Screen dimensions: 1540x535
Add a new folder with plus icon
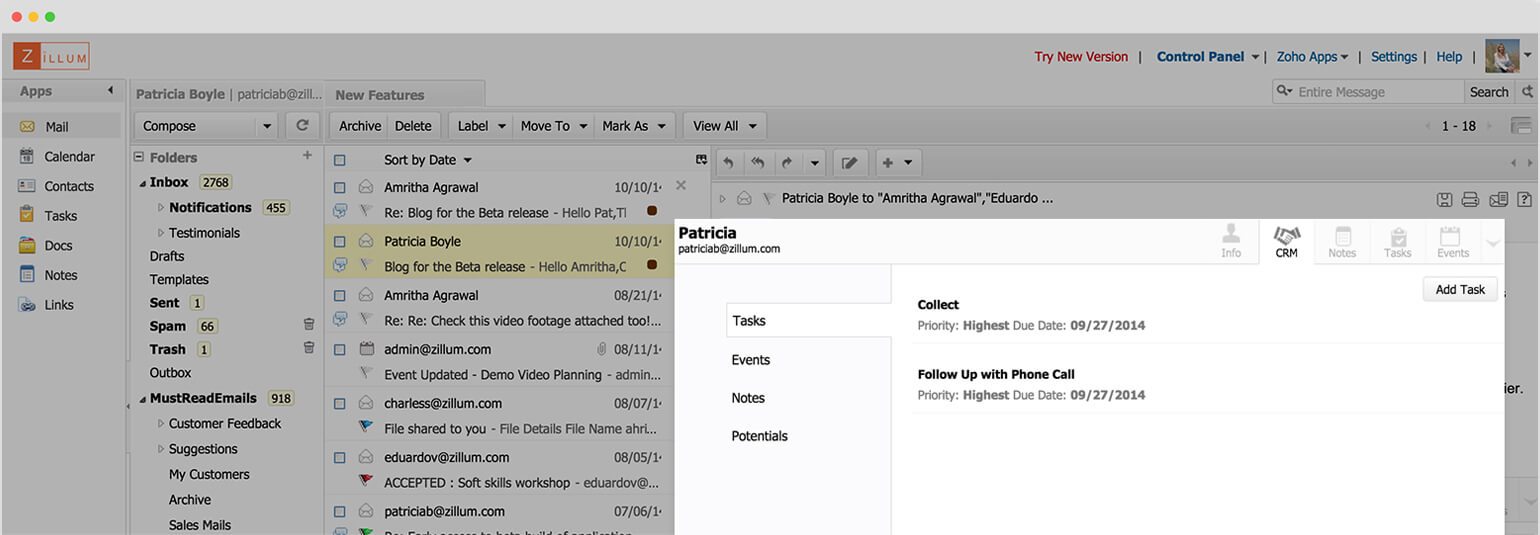308,156
